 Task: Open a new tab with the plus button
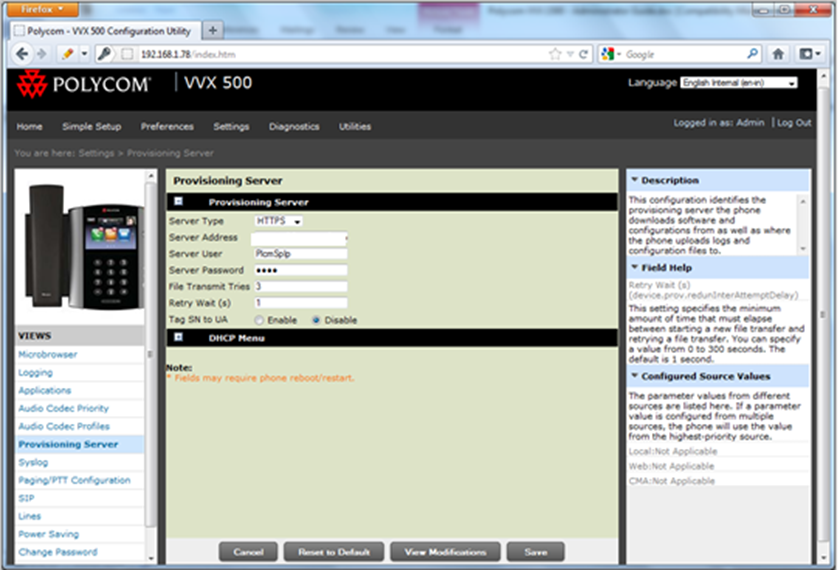click(x=213, y=31)
